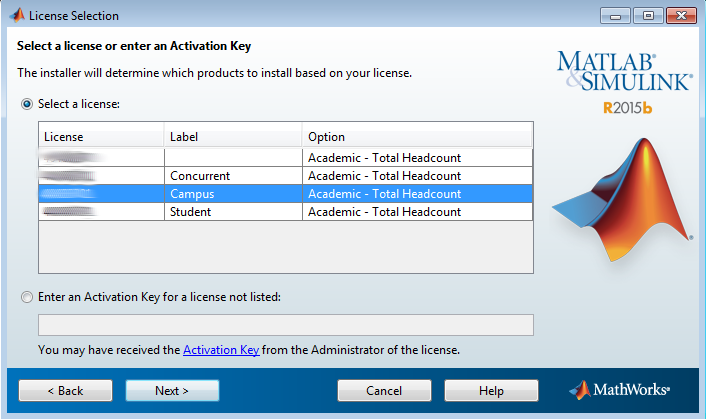Click Option cell of the Student row
Screen dimensions: 706x419
click(x=417, y=212)
